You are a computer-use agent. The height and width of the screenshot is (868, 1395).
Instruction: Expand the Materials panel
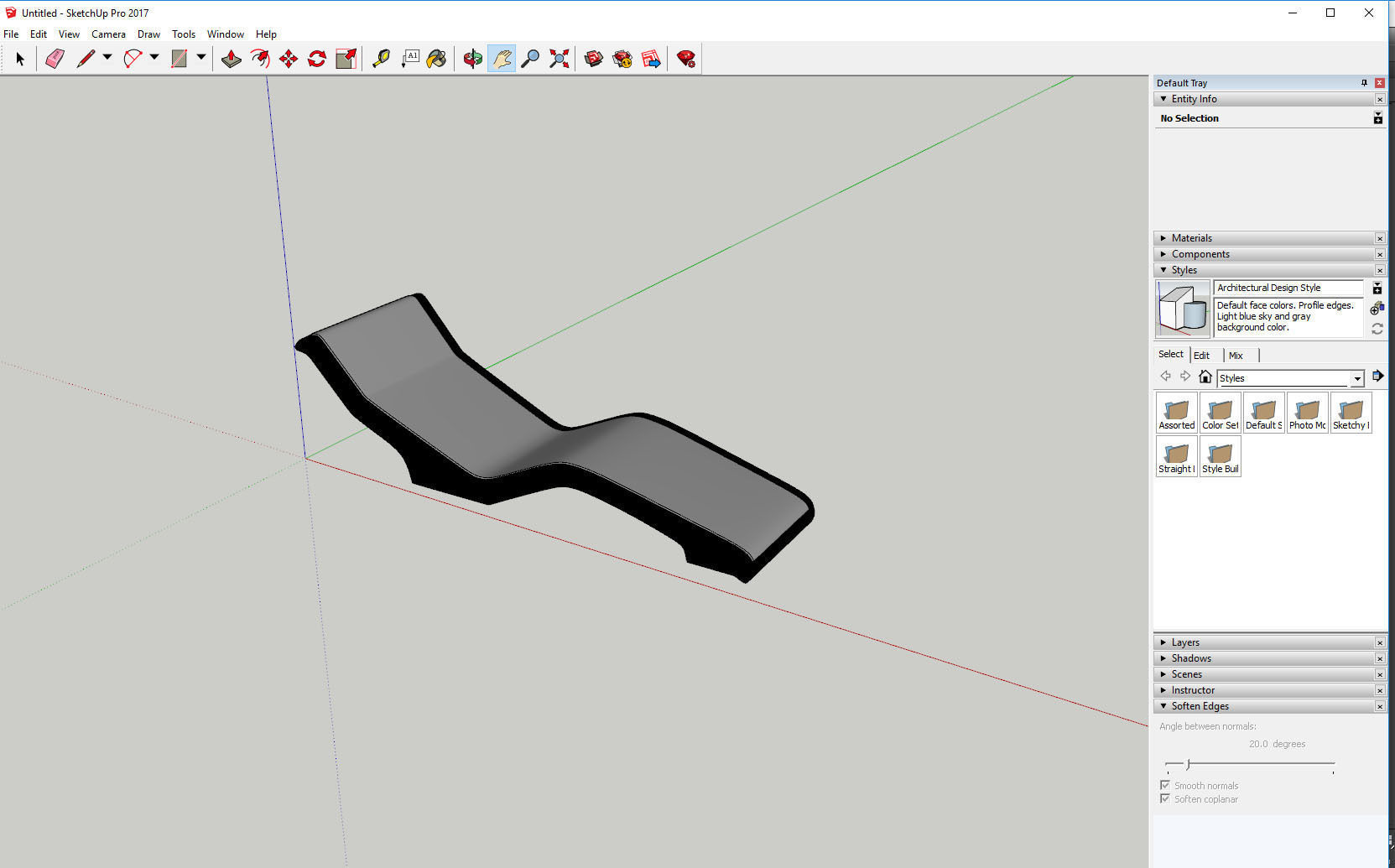[1163, 238]
